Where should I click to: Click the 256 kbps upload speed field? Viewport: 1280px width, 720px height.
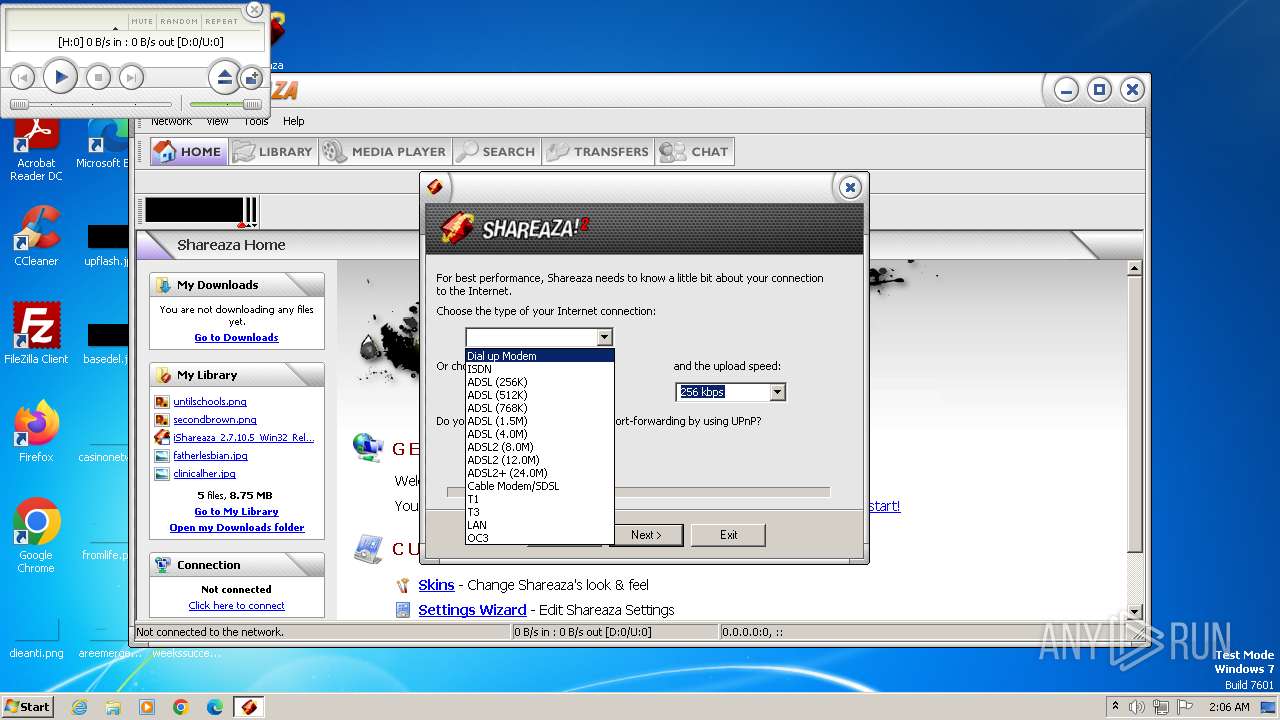pos(723,392)
